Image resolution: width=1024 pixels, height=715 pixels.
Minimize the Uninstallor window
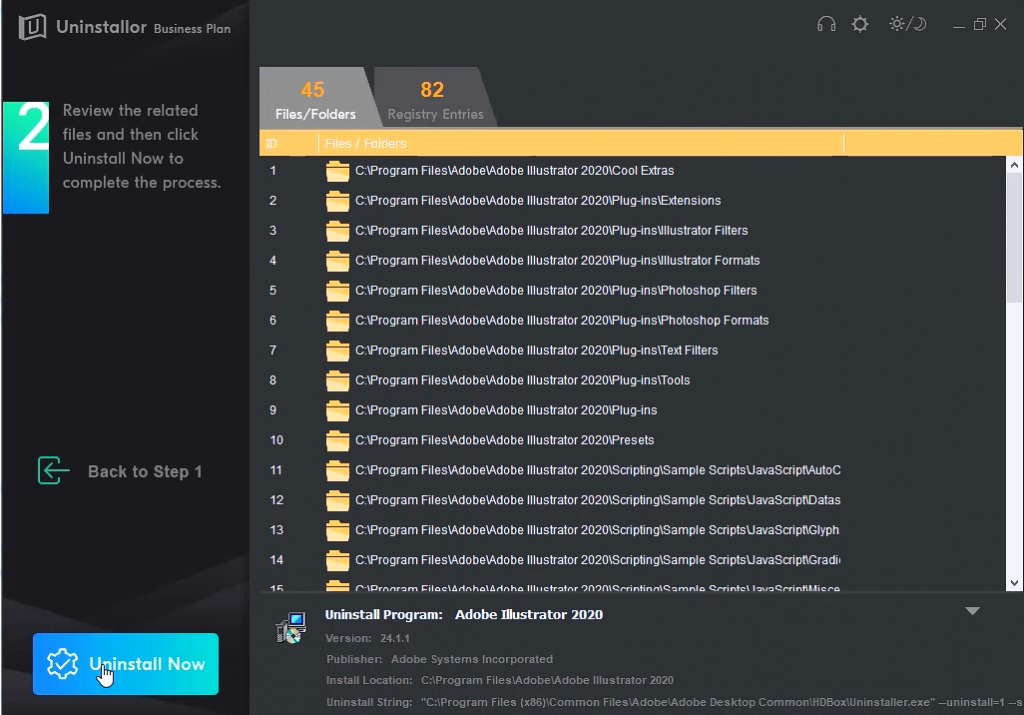[x=959, y=25]
